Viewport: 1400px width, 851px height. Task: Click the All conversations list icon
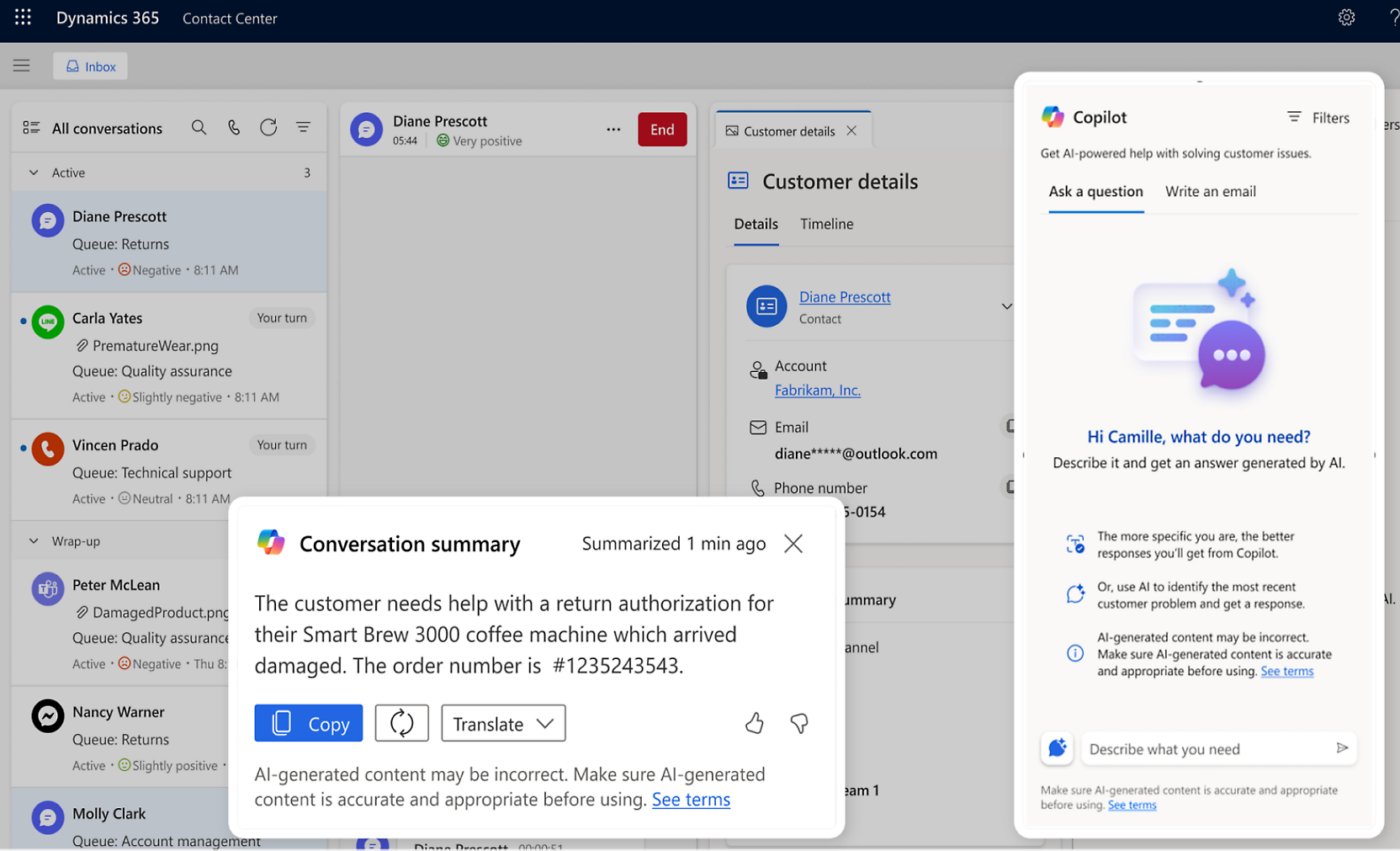click(31, 128)
